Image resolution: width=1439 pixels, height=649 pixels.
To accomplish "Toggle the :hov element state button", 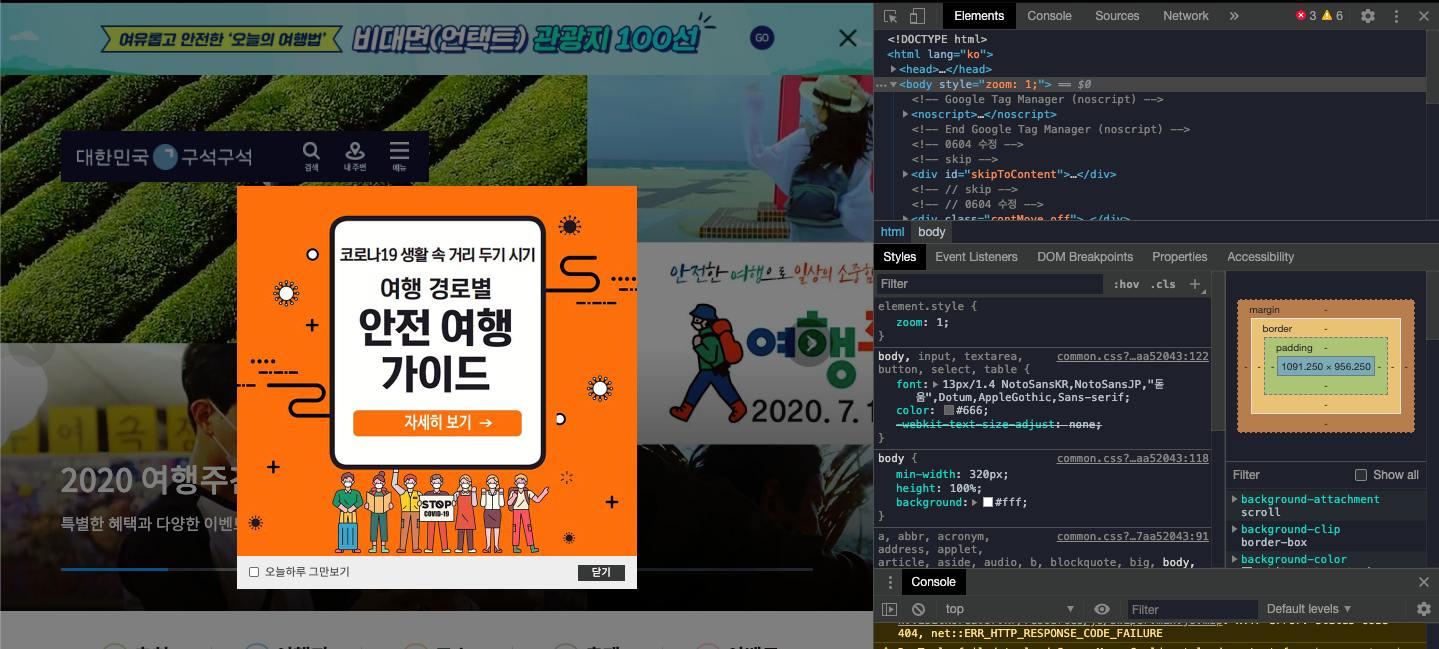I will [1126, 284].
